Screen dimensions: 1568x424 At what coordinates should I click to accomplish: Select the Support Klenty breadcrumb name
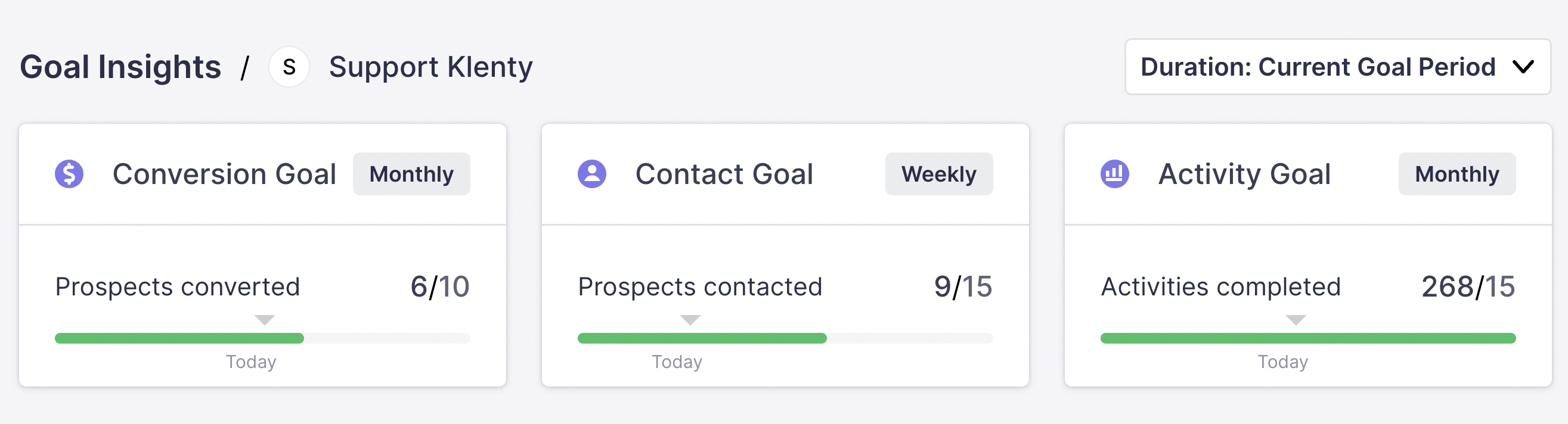click(430, 67)
